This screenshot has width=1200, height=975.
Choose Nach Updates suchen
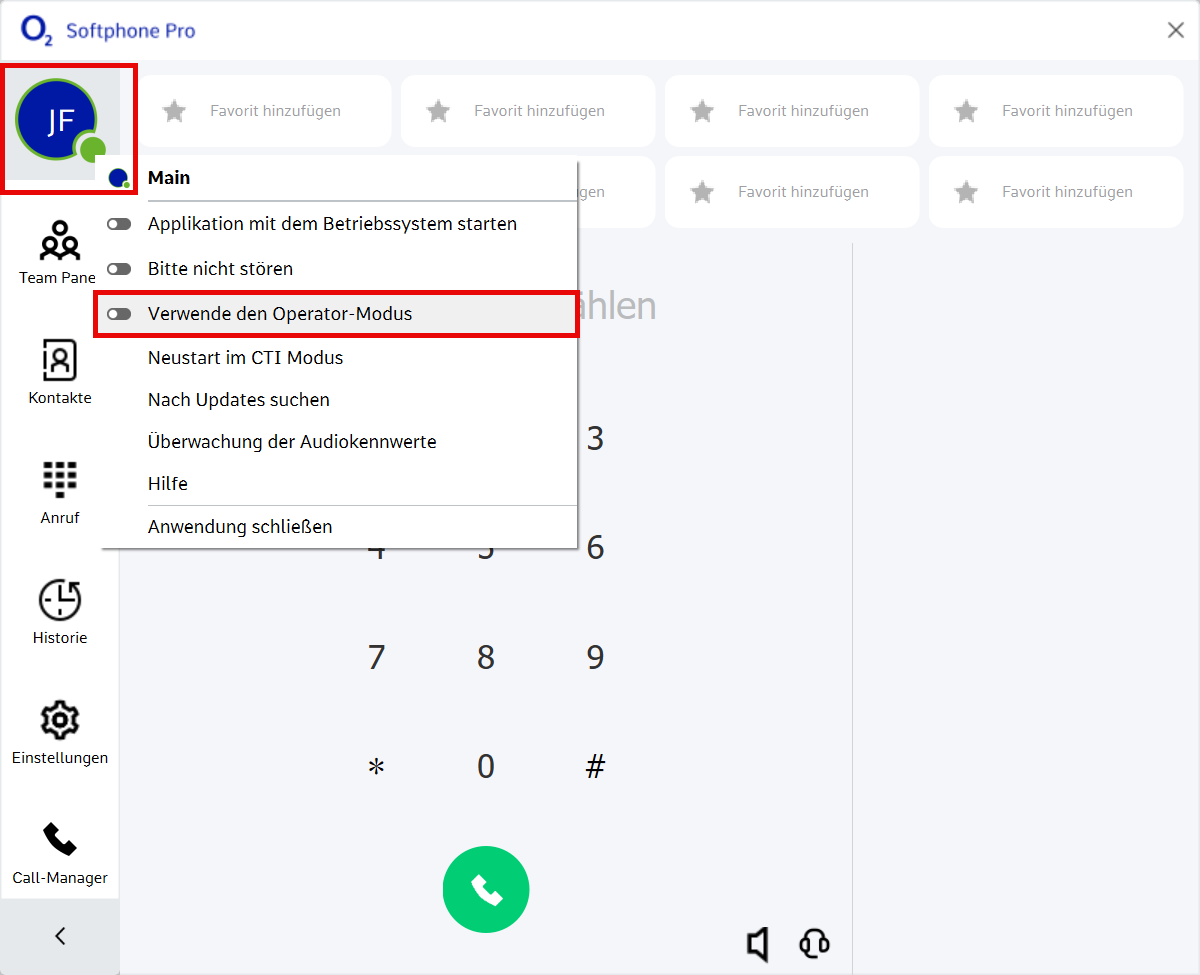coord(238,400)
